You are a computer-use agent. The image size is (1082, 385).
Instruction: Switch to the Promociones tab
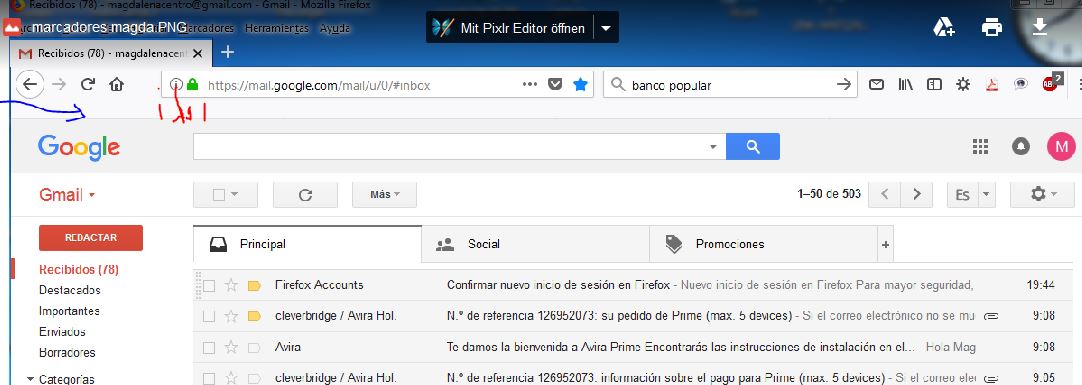[763, 244]
